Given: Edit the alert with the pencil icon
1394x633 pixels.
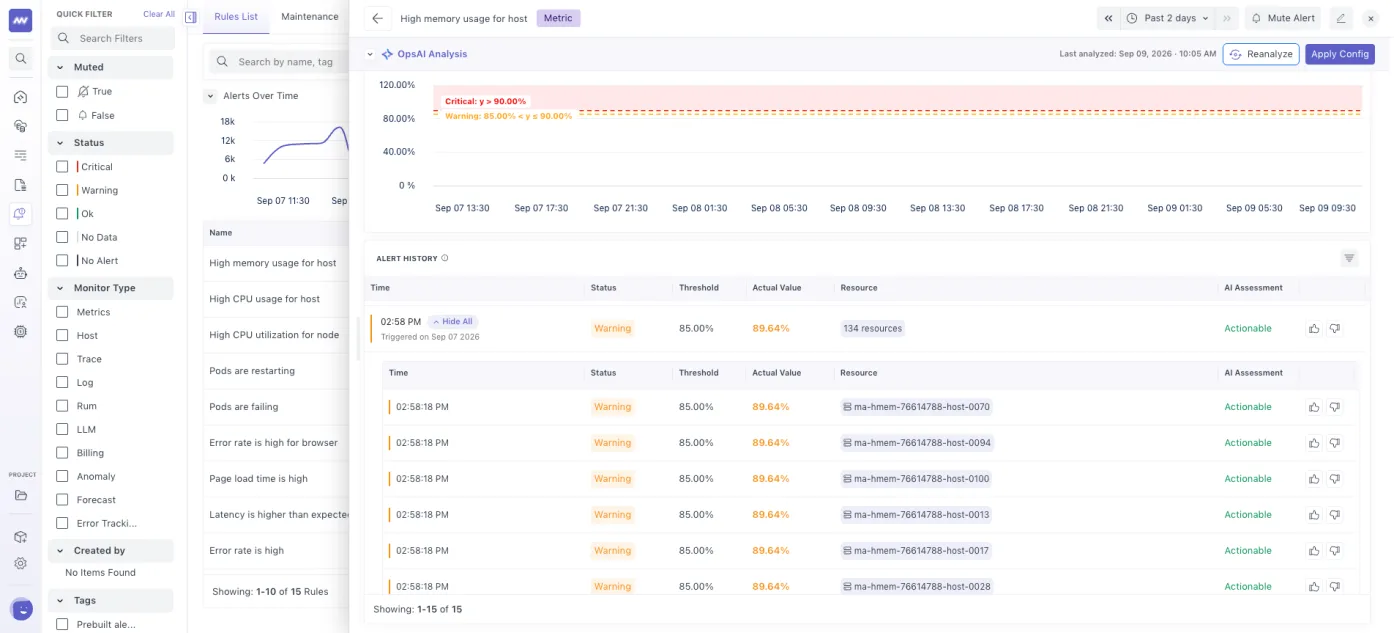Looking at the screenshot, I should click(1341, 18).
